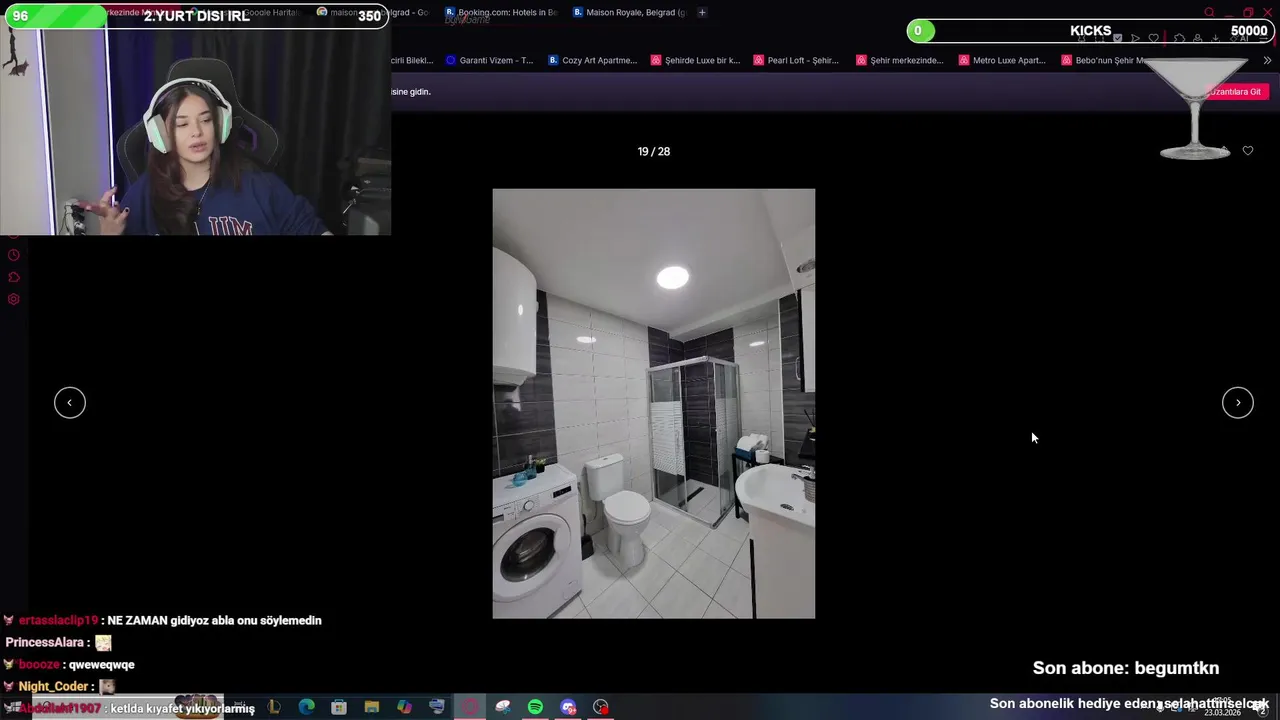The image size is (1280, 720).
Task: Switch to the Maison Royale, Belgrad tab
Action: 629,12
